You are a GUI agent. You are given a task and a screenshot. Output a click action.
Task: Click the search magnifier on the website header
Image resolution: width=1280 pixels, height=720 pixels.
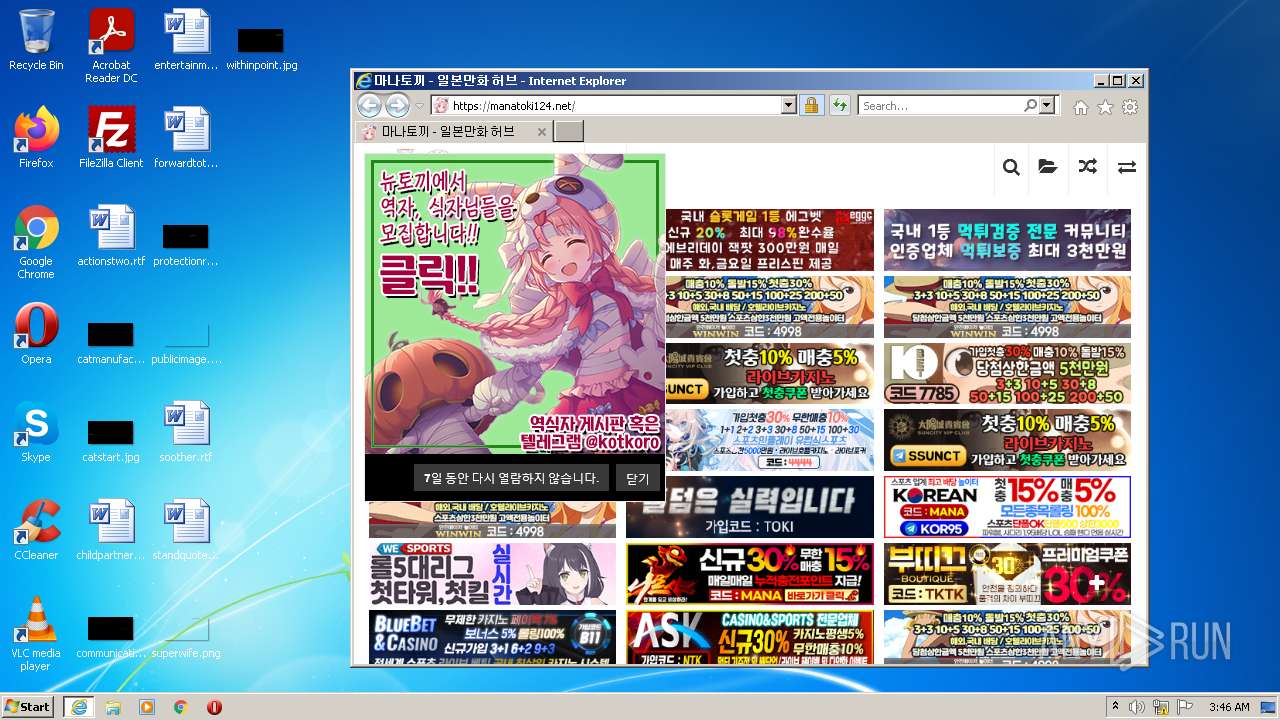1011,167
